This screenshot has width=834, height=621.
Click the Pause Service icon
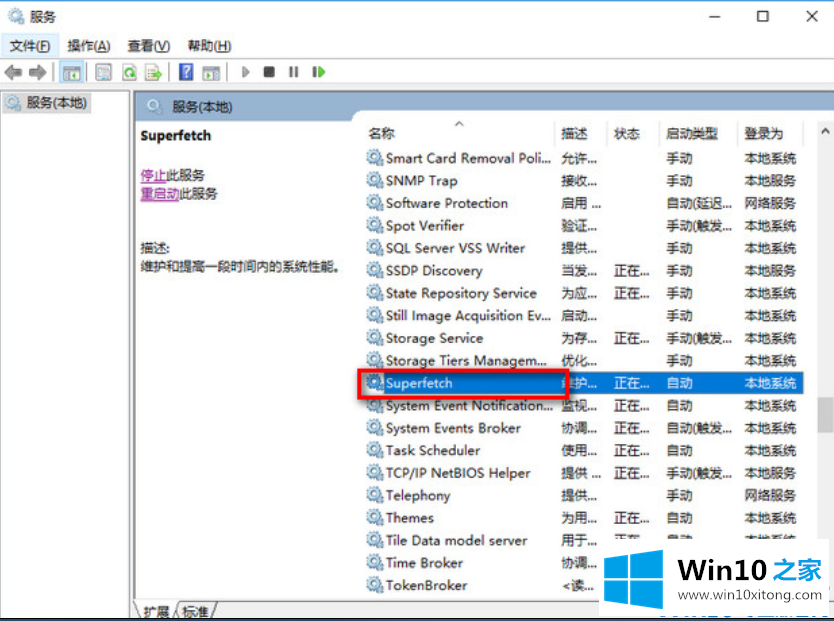pyautogui.click(x=294, y=72)
